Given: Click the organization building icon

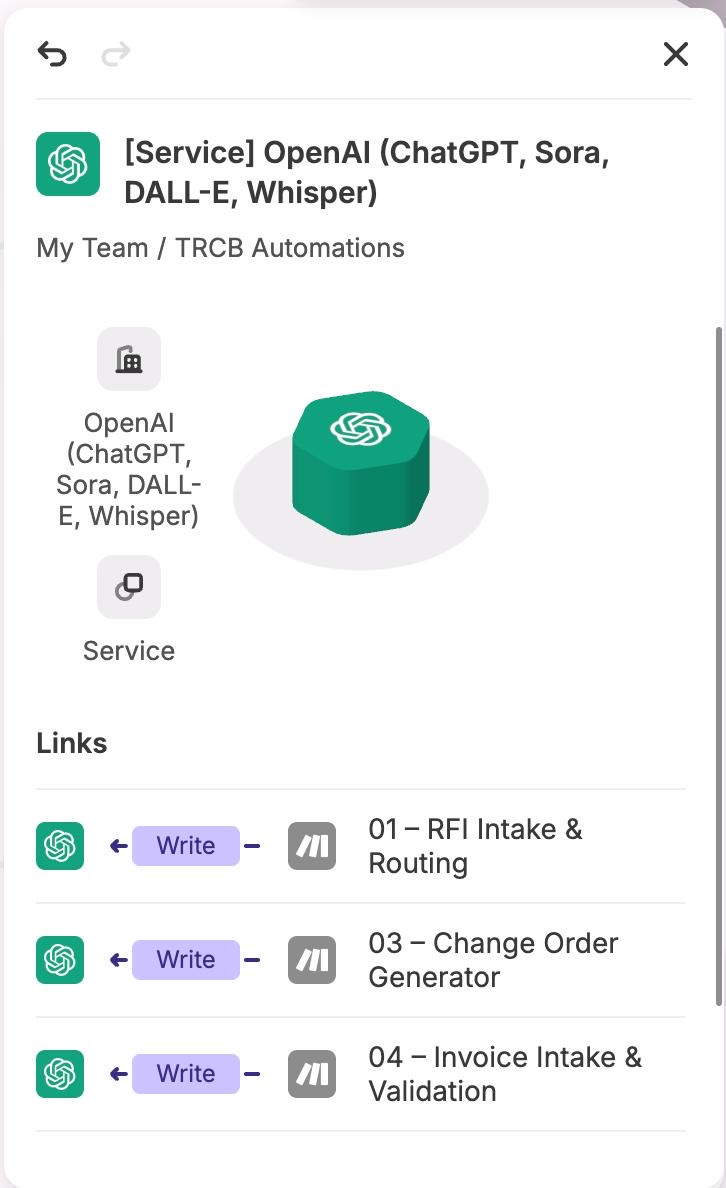Looking at the screenshot, I should pyautogui.click(x=129, y=358).
